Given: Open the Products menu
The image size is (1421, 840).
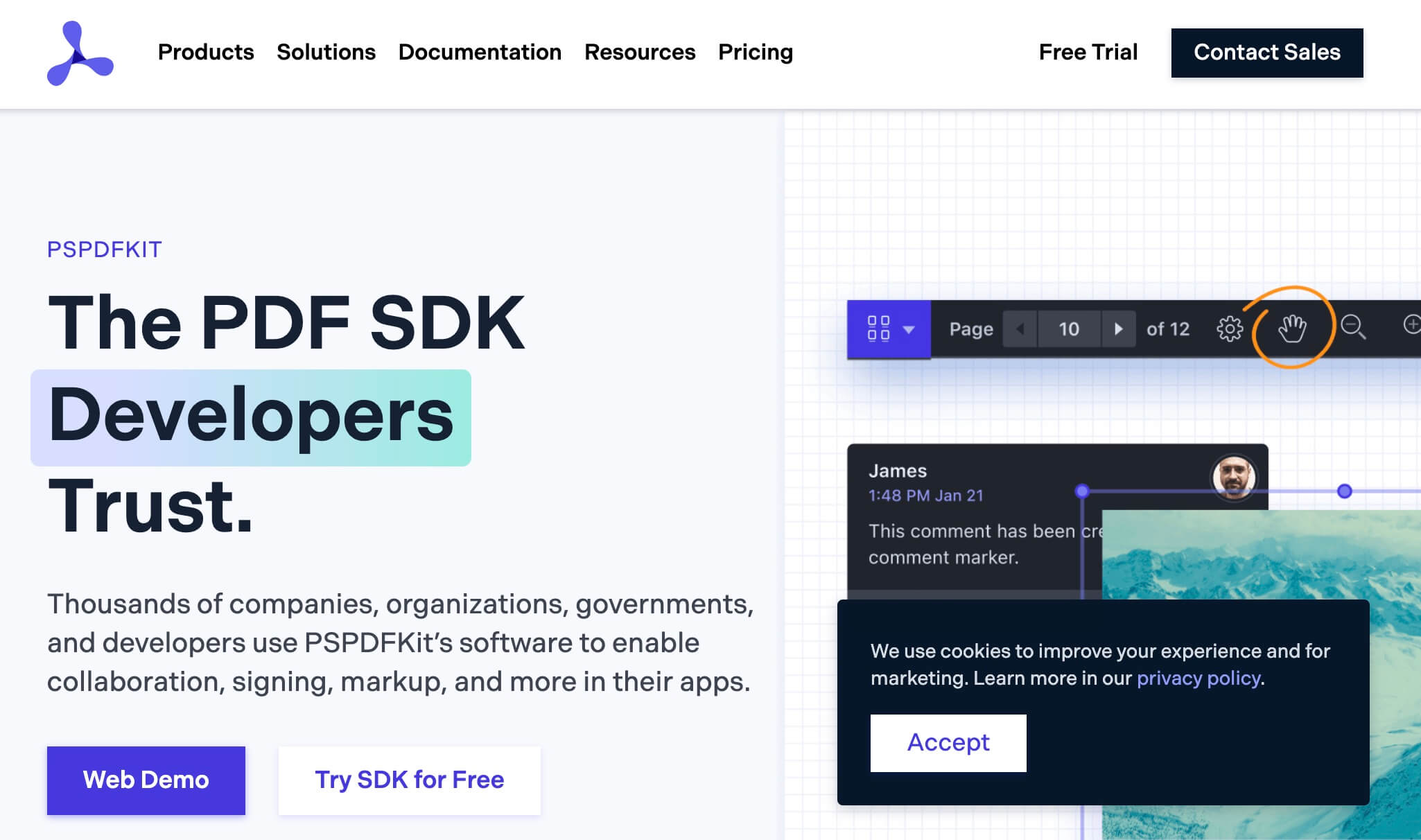Looking at the screenshot, I should point(206,52).
